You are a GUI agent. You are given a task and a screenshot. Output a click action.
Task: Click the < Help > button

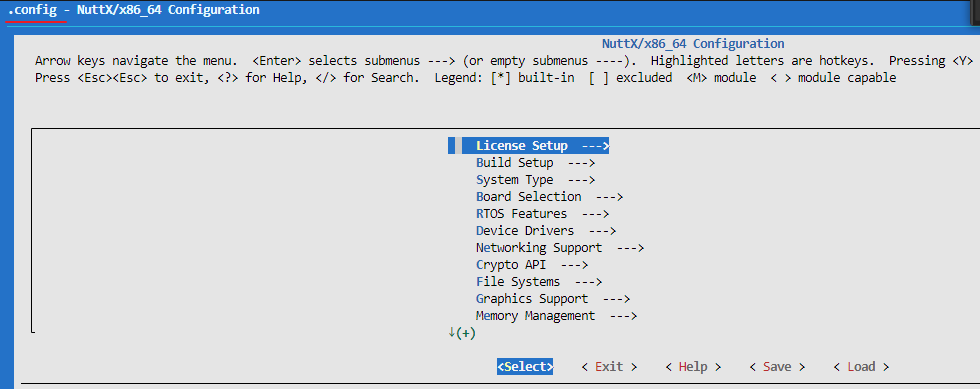pos(693,366)
